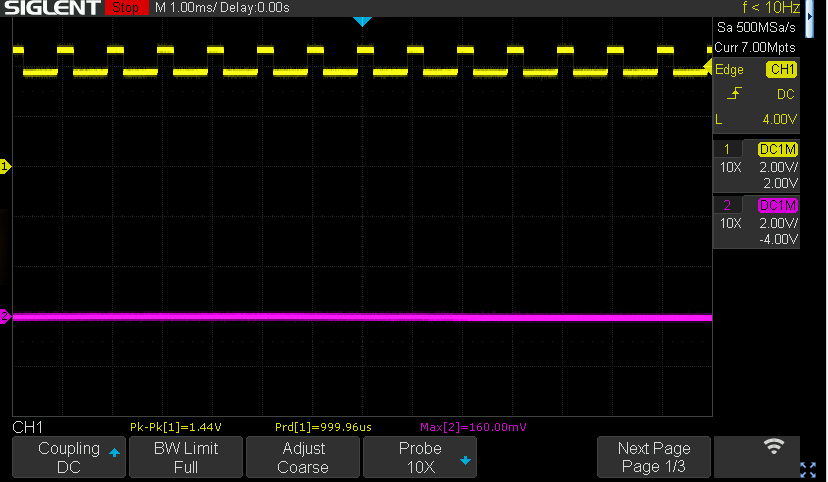The height and width of the screenshot is (482, 828).
Task: Click channel 2 DC1M coupling badge
Action: point(778,205)
